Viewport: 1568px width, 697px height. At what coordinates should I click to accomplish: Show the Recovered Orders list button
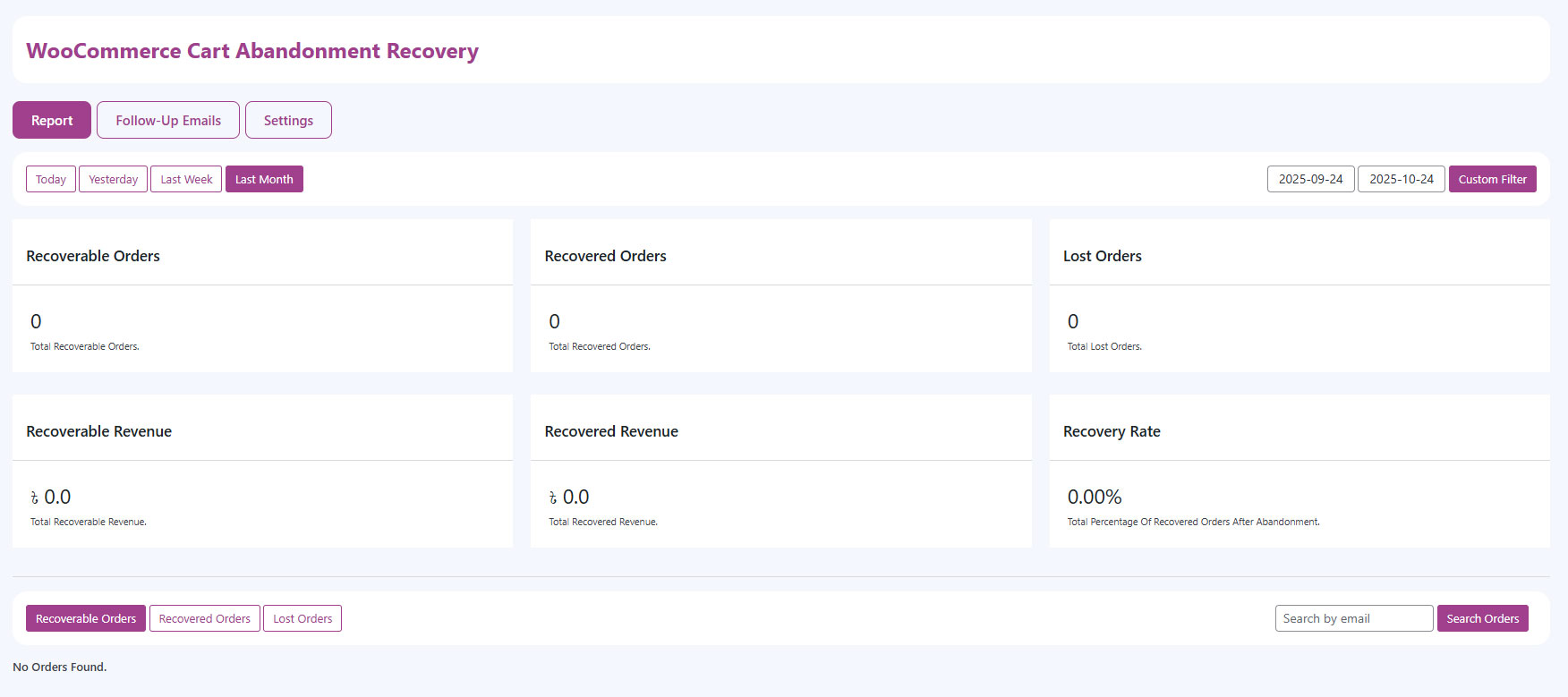[204, 618]
